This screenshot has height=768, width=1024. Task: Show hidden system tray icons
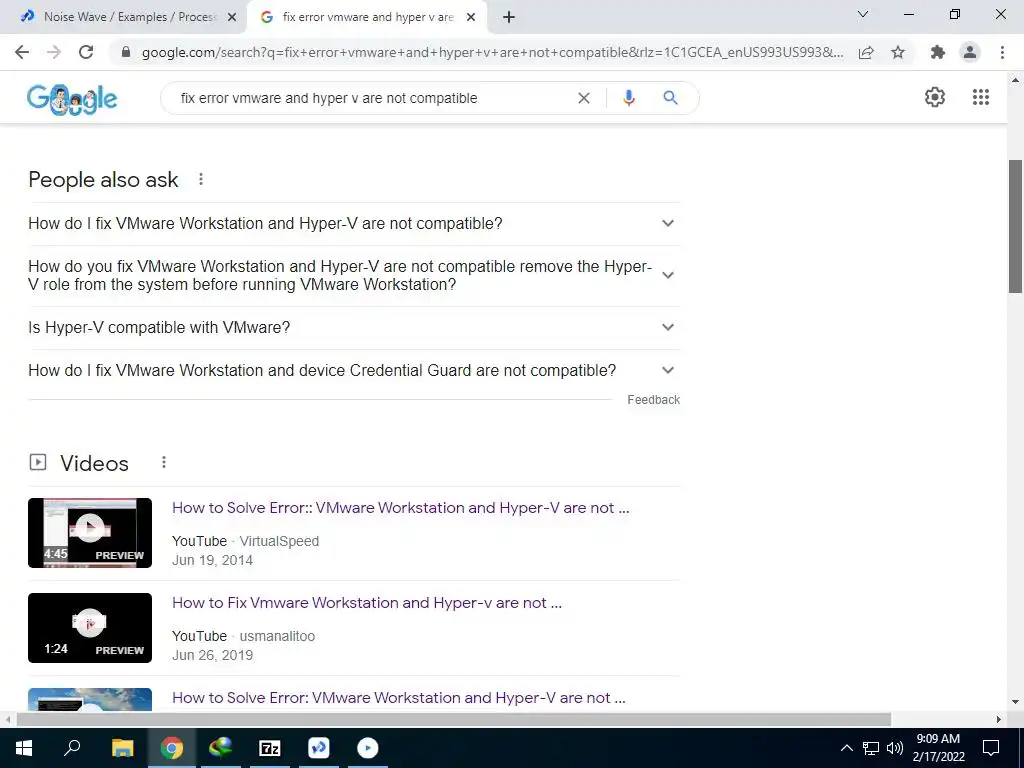click(846, 748)
